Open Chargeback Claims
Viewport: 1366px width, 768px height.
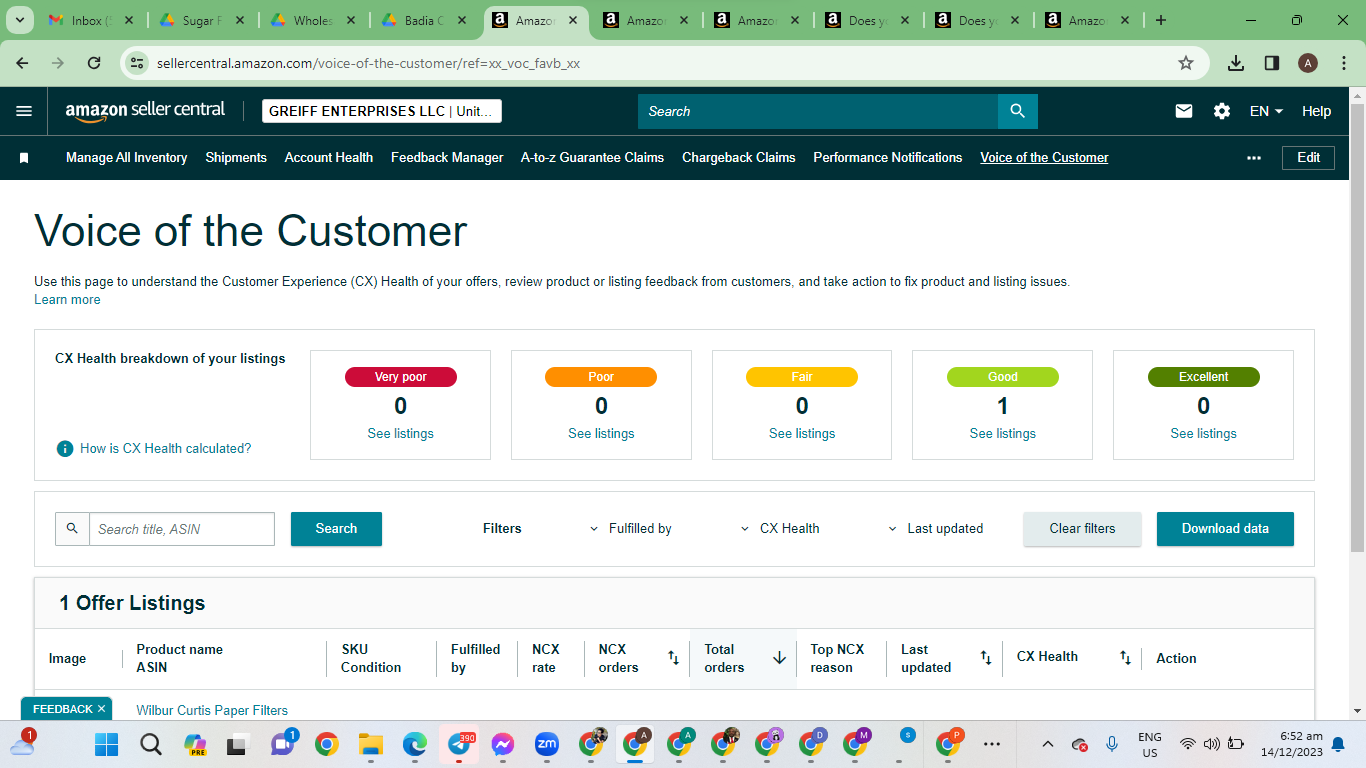(739, 158)
